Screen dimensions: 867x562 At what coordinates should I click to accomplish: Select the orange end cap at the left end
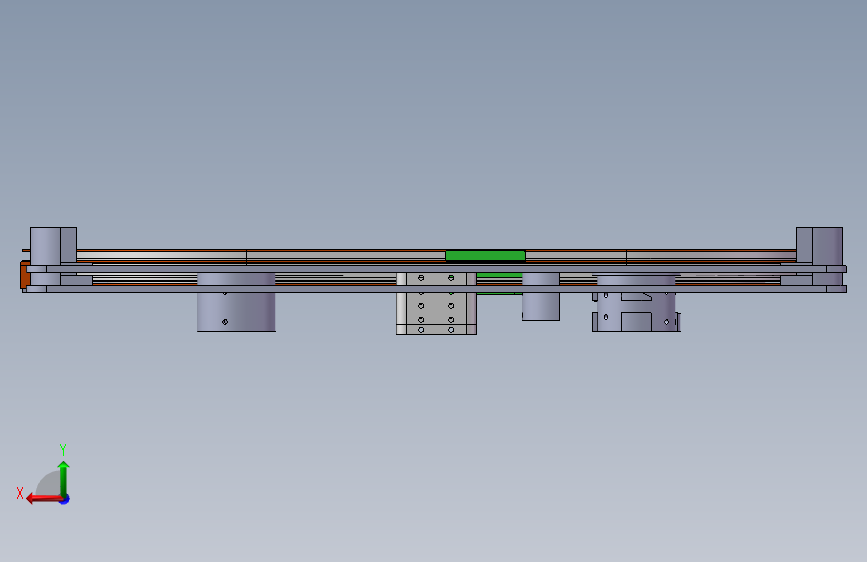[25, 275]
